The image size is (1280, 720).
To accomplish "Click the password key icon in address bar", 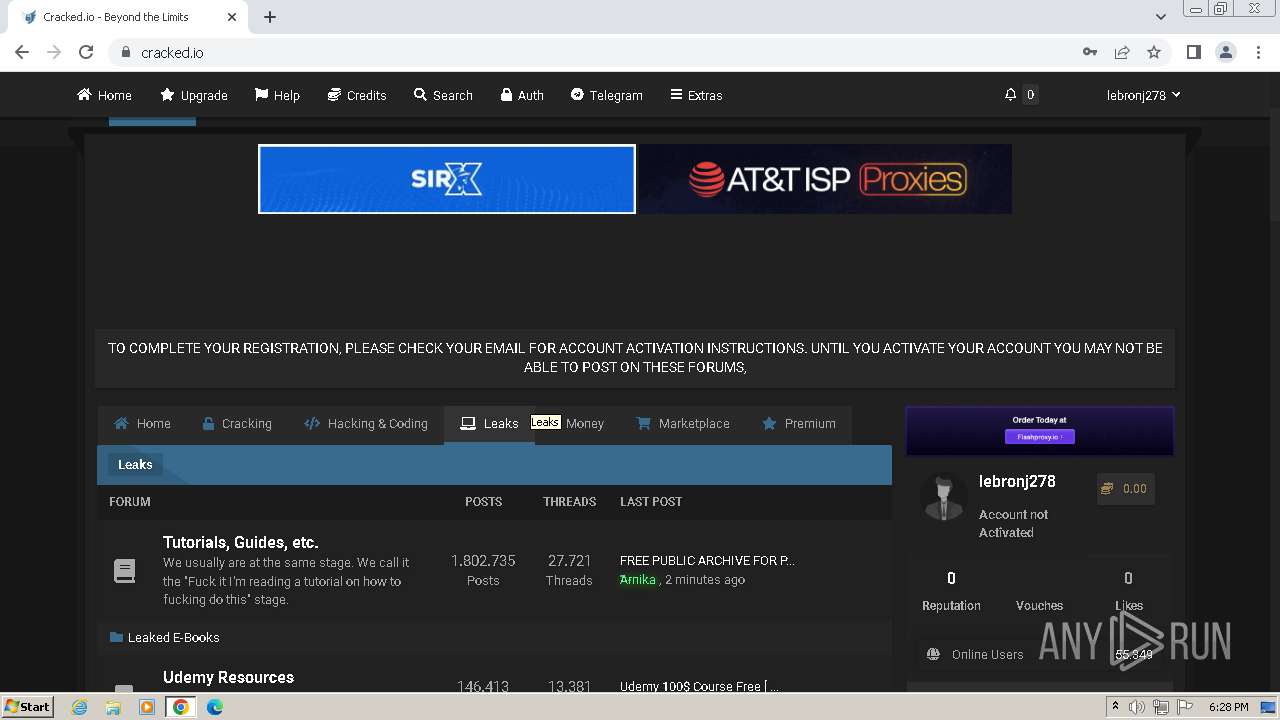I will [x=1090, y=52].
